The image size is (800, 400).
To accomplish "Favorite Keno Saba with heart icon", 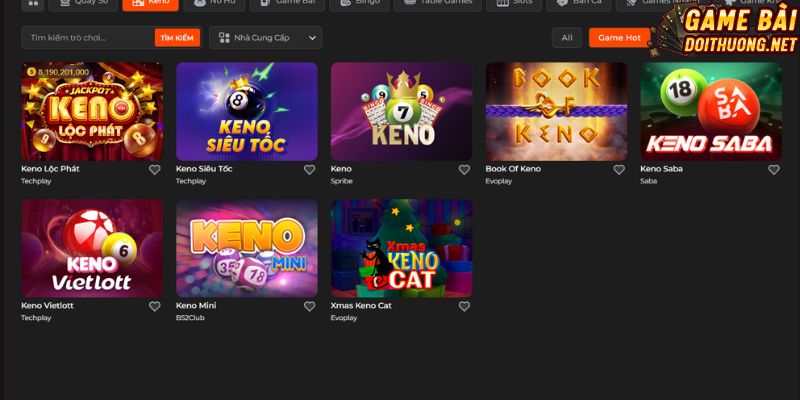I will click(774, 170).
